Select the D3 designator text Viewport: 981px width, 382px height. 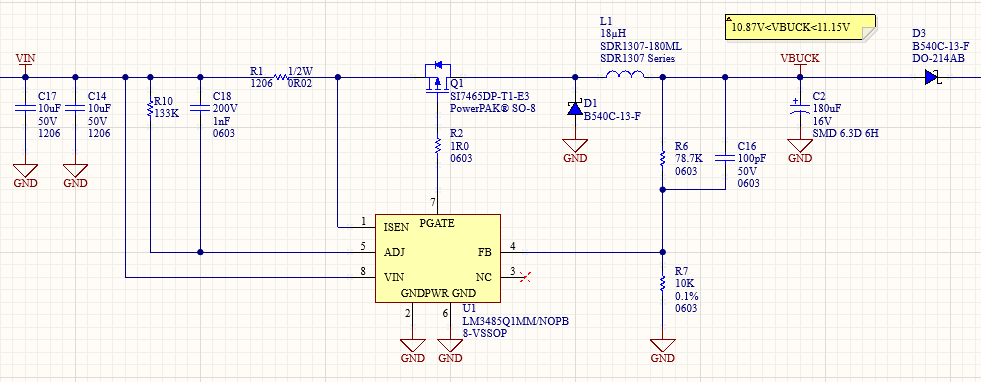918,34
